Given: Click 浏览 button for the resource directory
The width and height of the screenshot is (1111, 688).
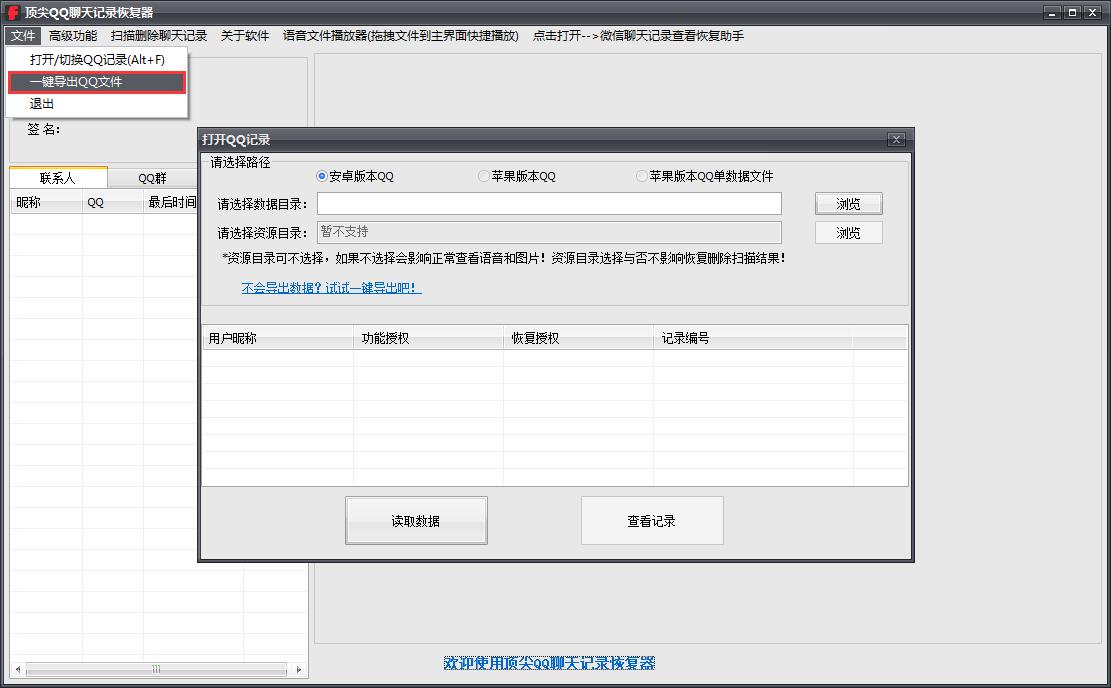Looking at the screenshot, I should [848, 232].
